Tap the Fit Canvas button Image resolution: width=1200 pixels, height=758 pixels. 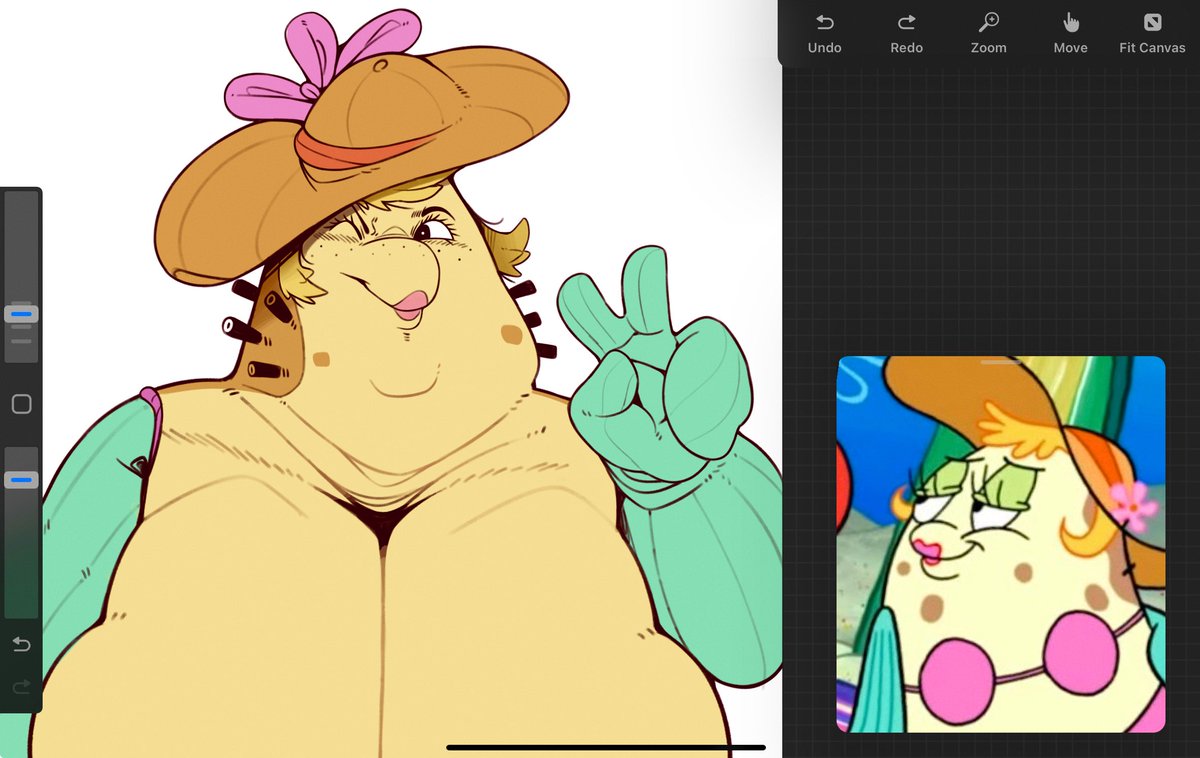coord(1152,33)
